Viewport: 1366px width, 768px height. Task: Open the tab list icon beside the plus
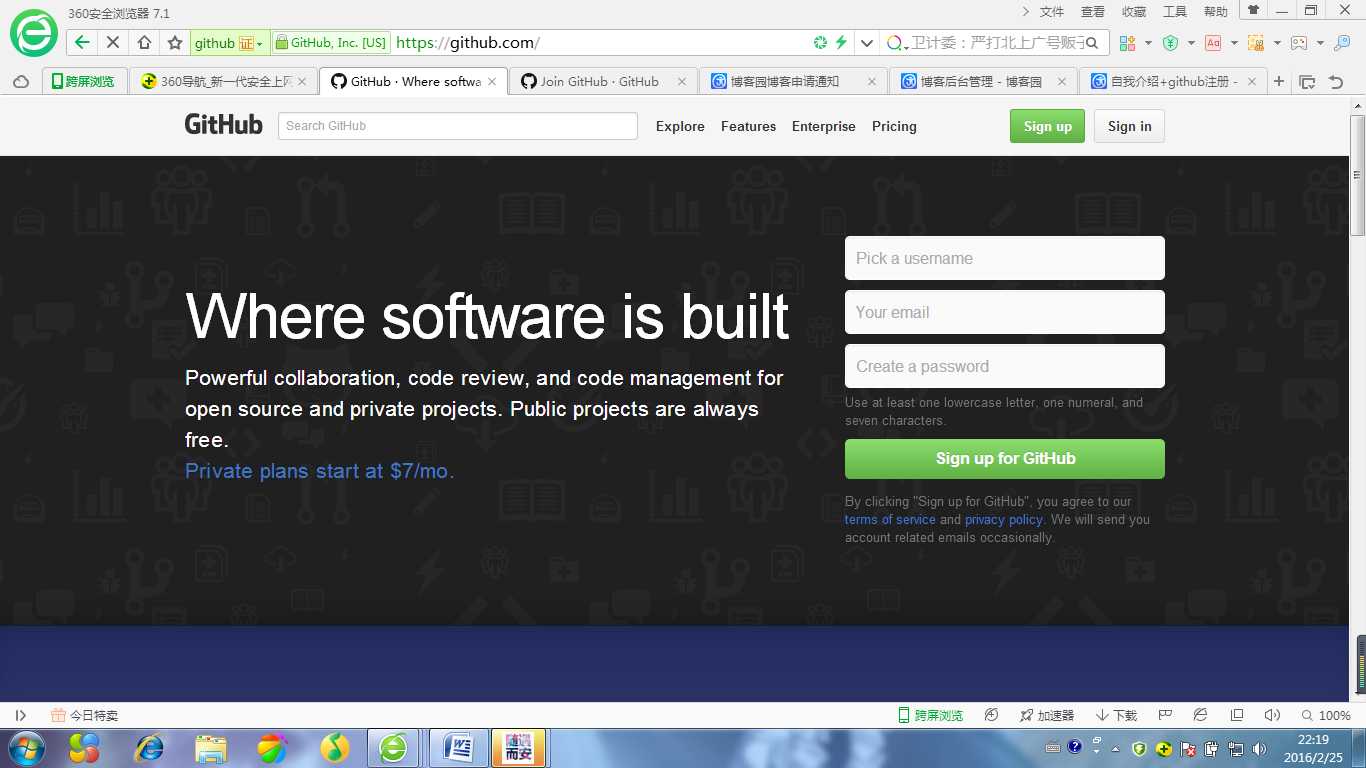(1307, 82)
